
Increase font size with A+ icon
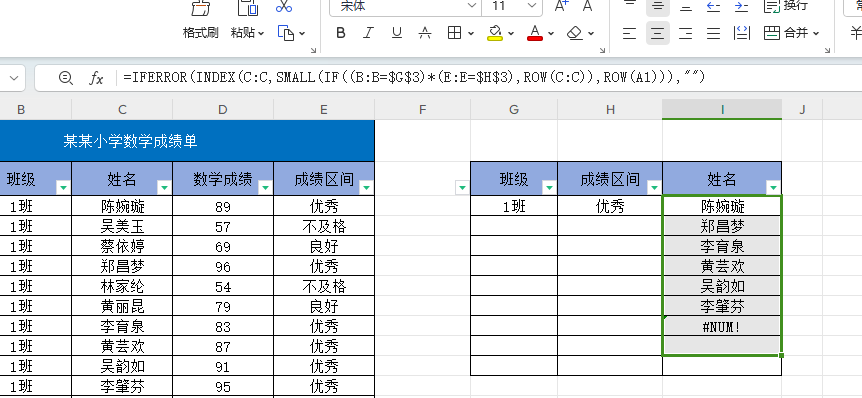coord(562,6)
